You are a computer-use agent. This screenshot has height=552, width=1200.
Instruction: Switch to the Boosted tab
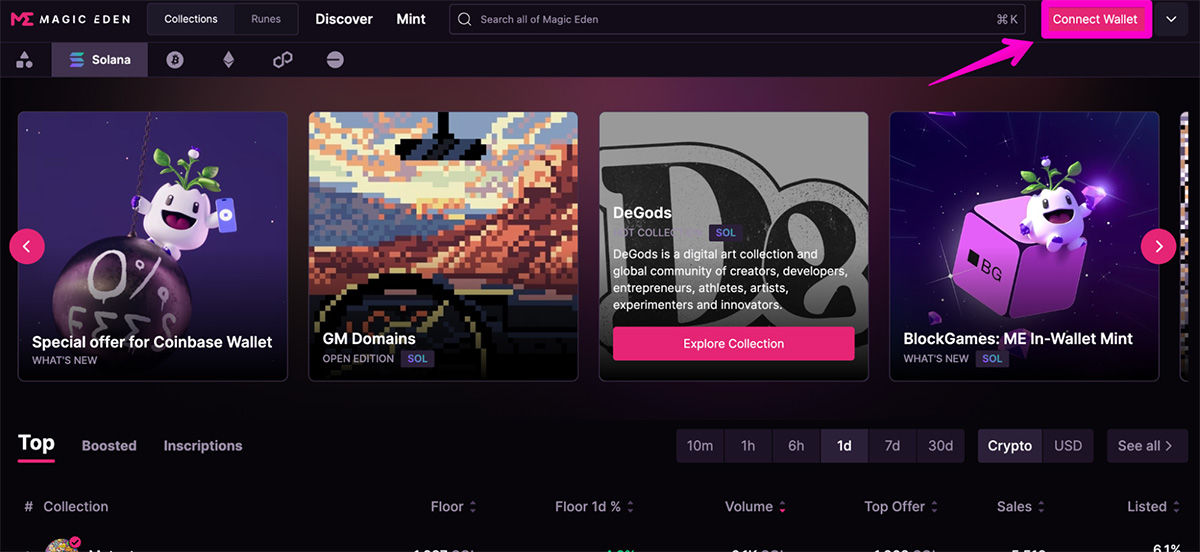tap(109, 446)
